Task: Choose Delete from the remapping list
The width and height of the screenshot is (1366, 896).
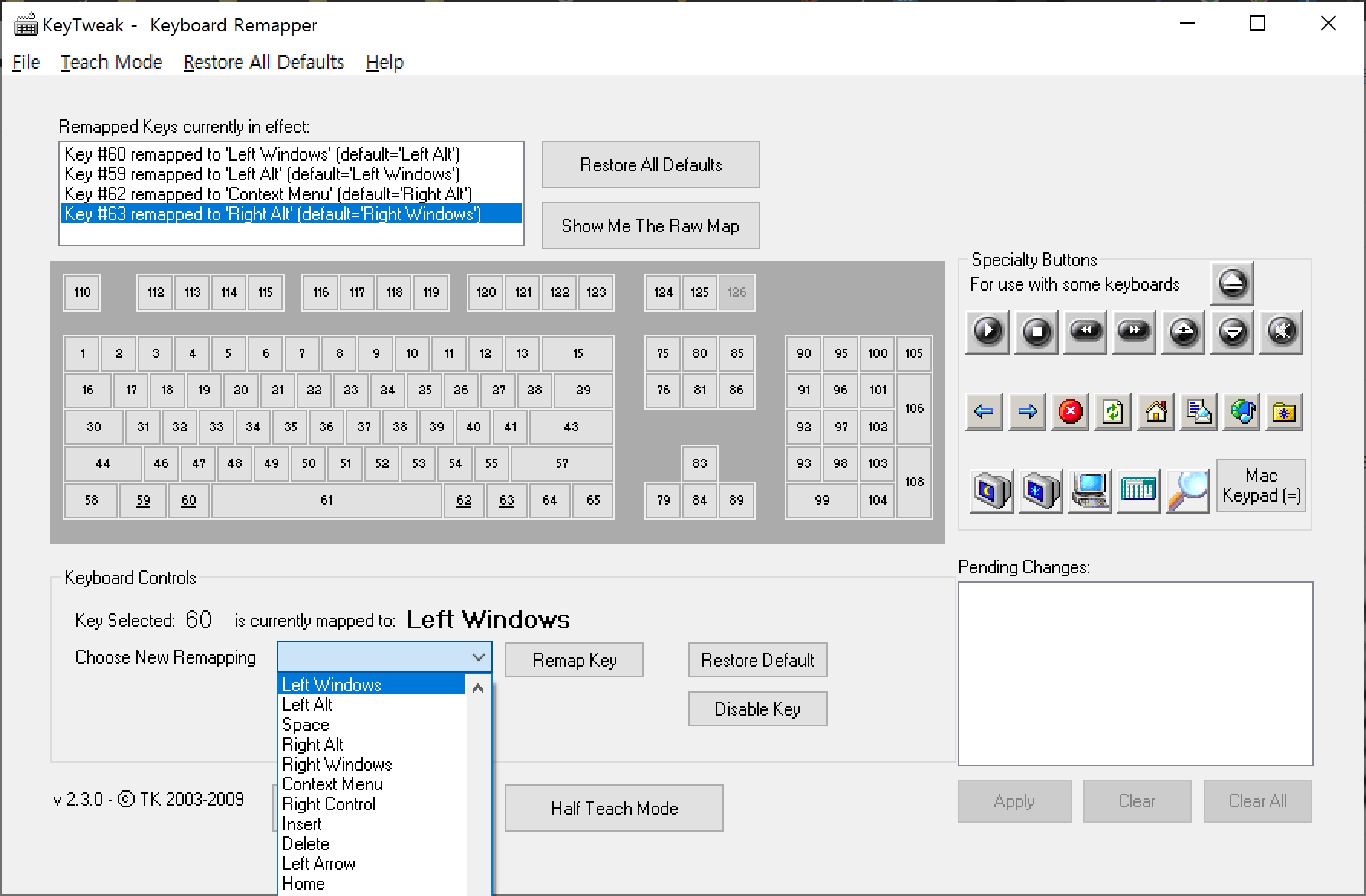Action: click(x=372, y=843)
